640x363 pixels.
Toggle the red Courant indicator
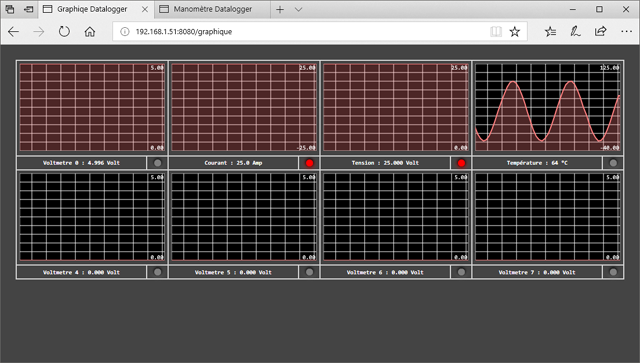click(309, 163)
